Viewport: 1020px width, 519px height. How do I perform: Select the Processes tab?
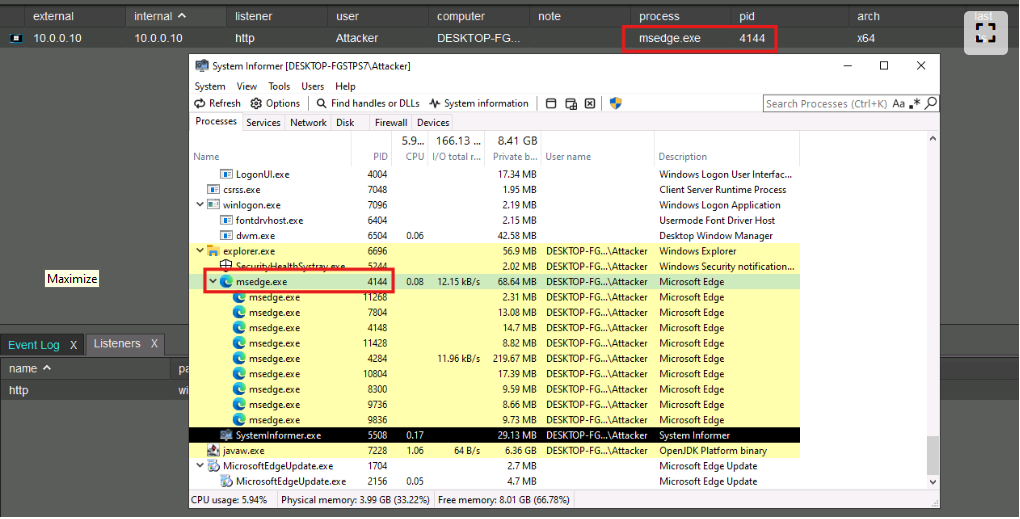(216, 122)
